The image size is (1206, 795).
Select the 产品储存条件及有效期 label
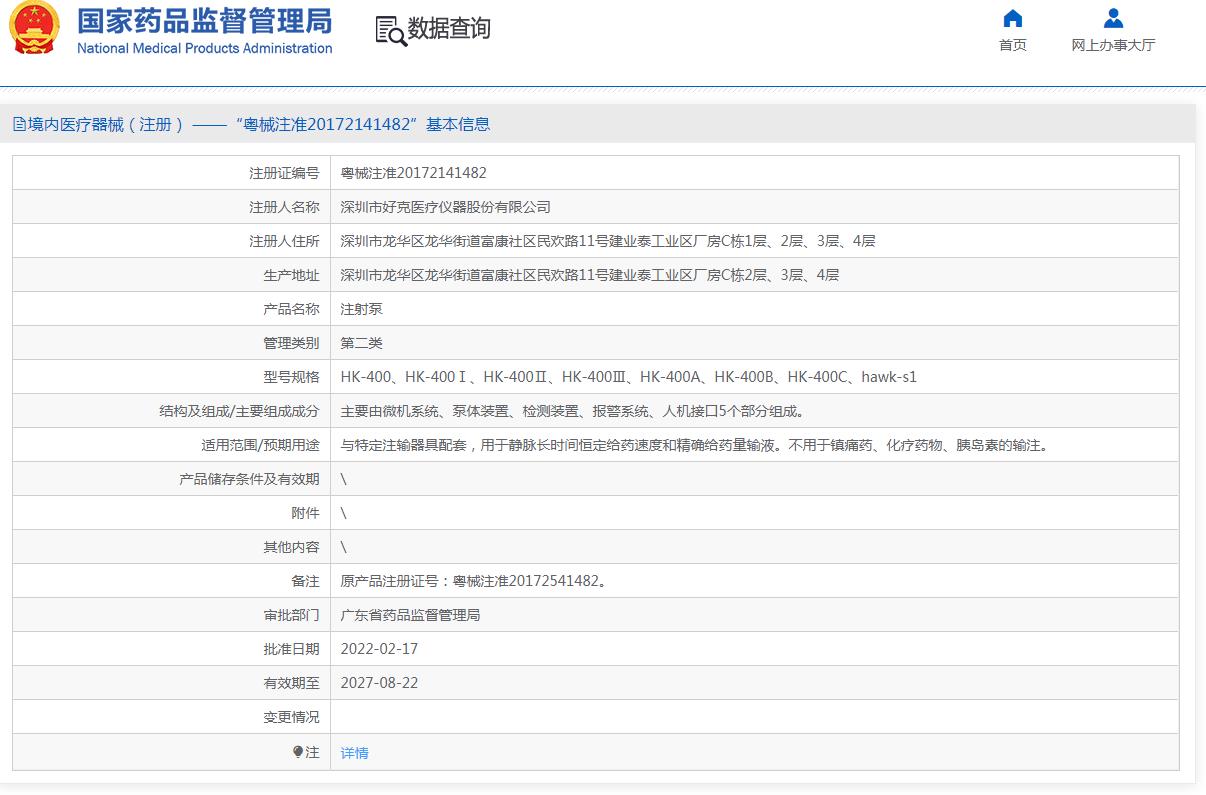249,479
